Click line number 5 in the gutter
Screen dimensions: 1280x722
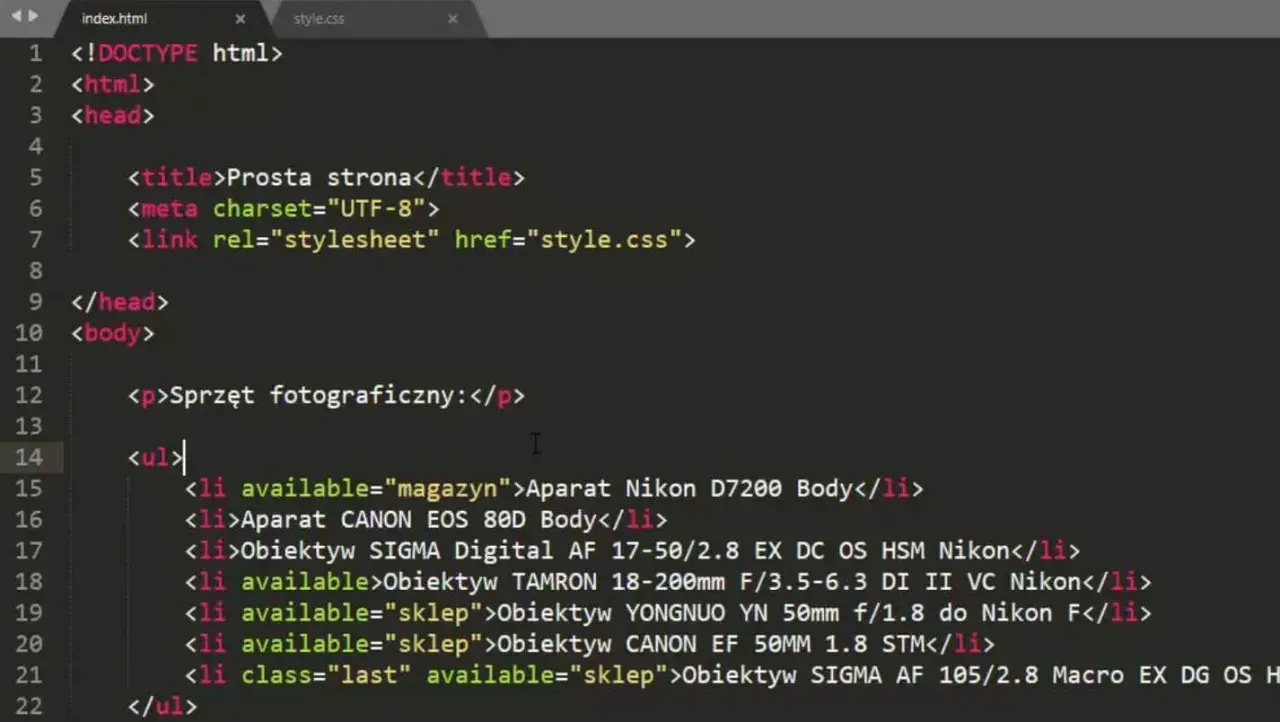[36, 178]
